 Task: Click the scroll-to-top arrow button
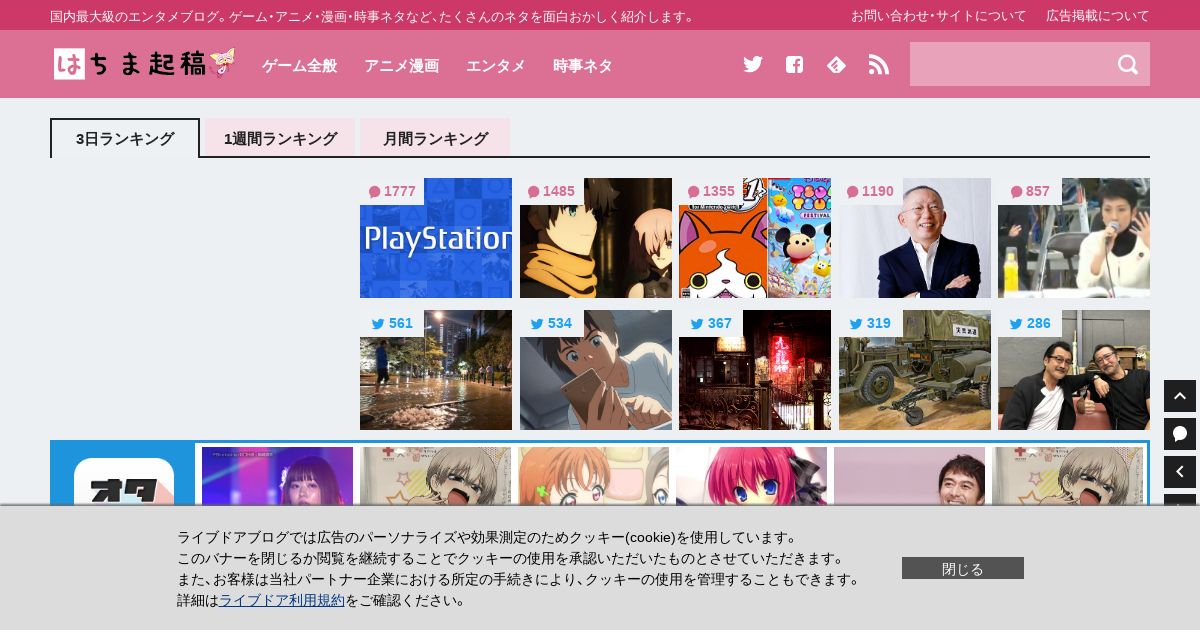[1180, 396]
